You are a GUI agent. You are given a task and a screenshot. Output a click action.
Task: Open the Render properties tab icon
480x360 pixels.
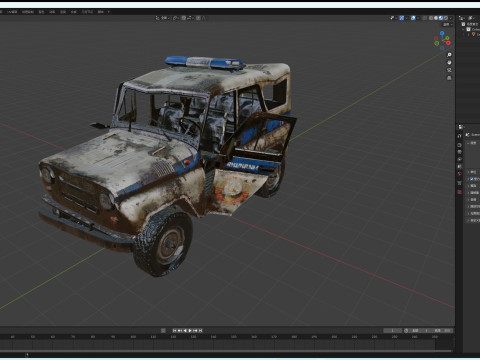459,145
